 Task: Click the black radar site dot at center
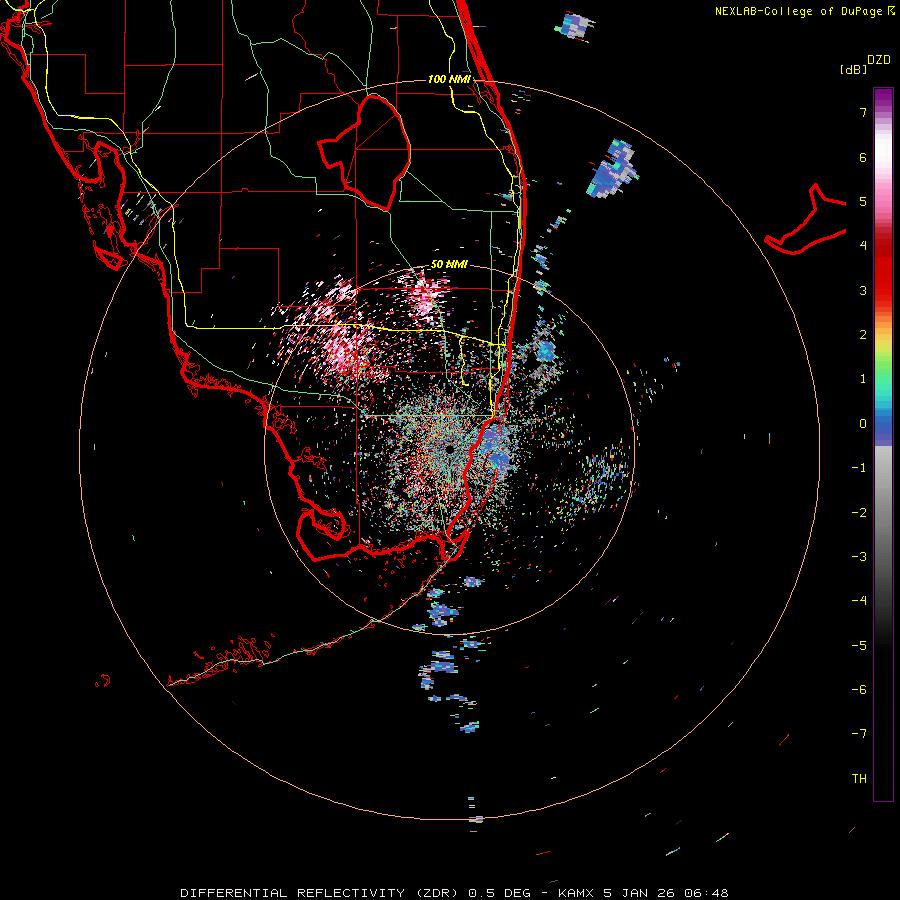click(x=449, y=449)
